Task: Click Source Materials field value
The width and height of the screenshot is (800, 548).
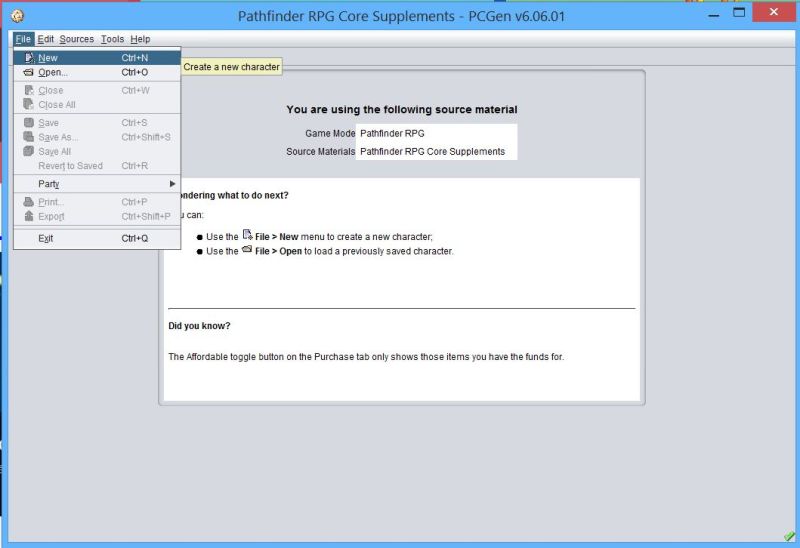Action: (x=437, y=151)
